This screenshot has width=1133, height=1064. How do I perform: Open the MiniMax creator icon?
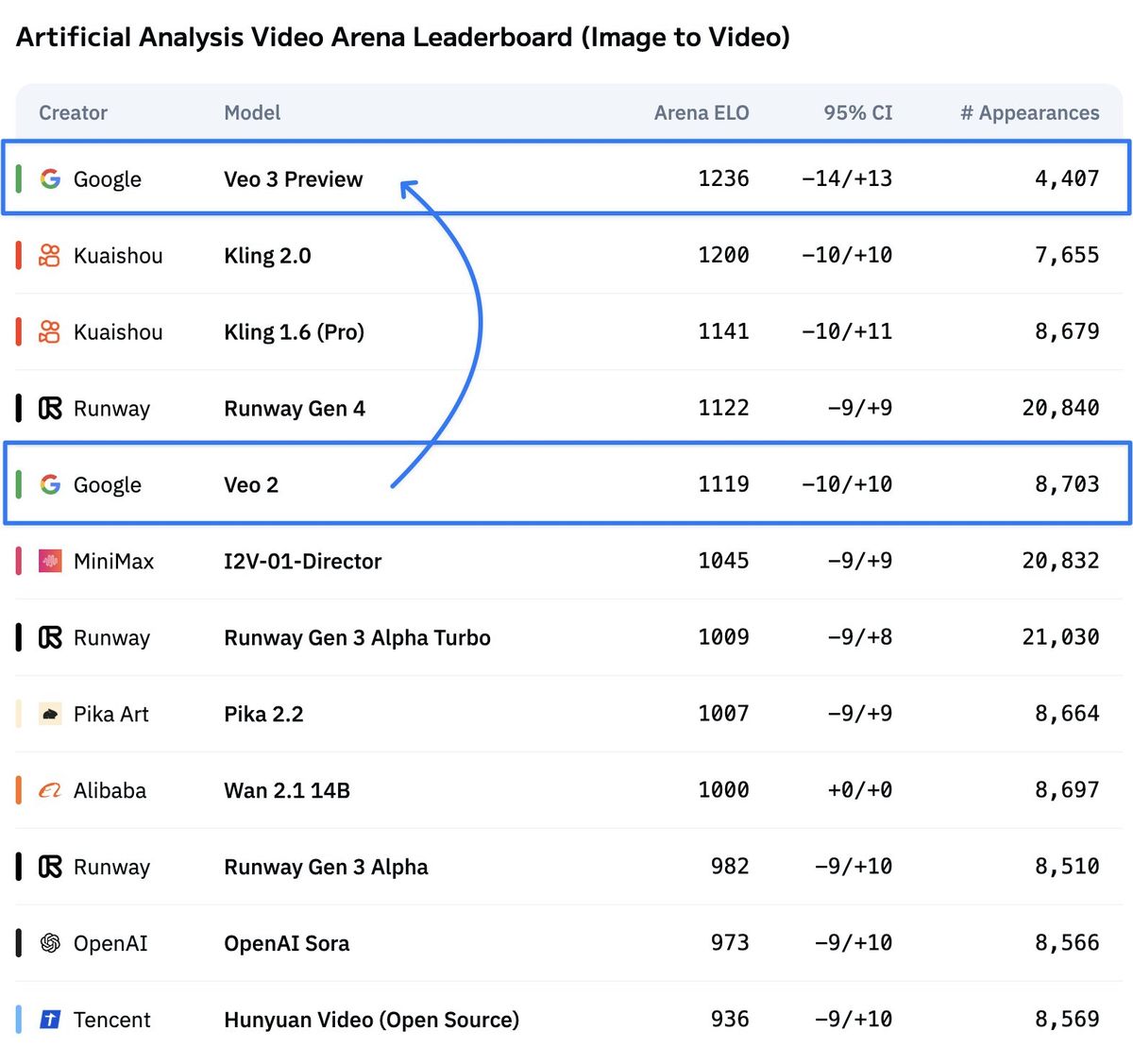coord(49,561)
